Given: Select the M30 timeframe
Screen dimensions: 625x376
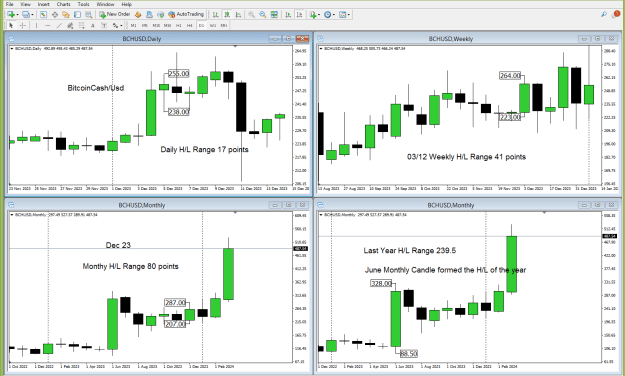Looking at the screenshot, I should point(167,25).
